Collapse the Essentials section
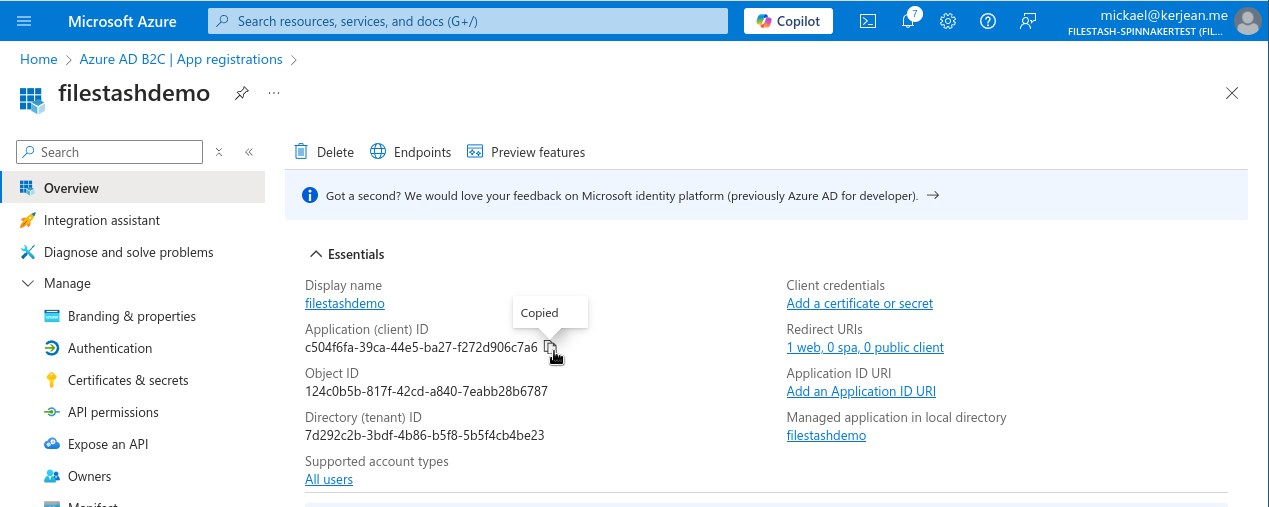This screenshot has height=507, width=1269. pyautogui.click(x=316, y=254)
